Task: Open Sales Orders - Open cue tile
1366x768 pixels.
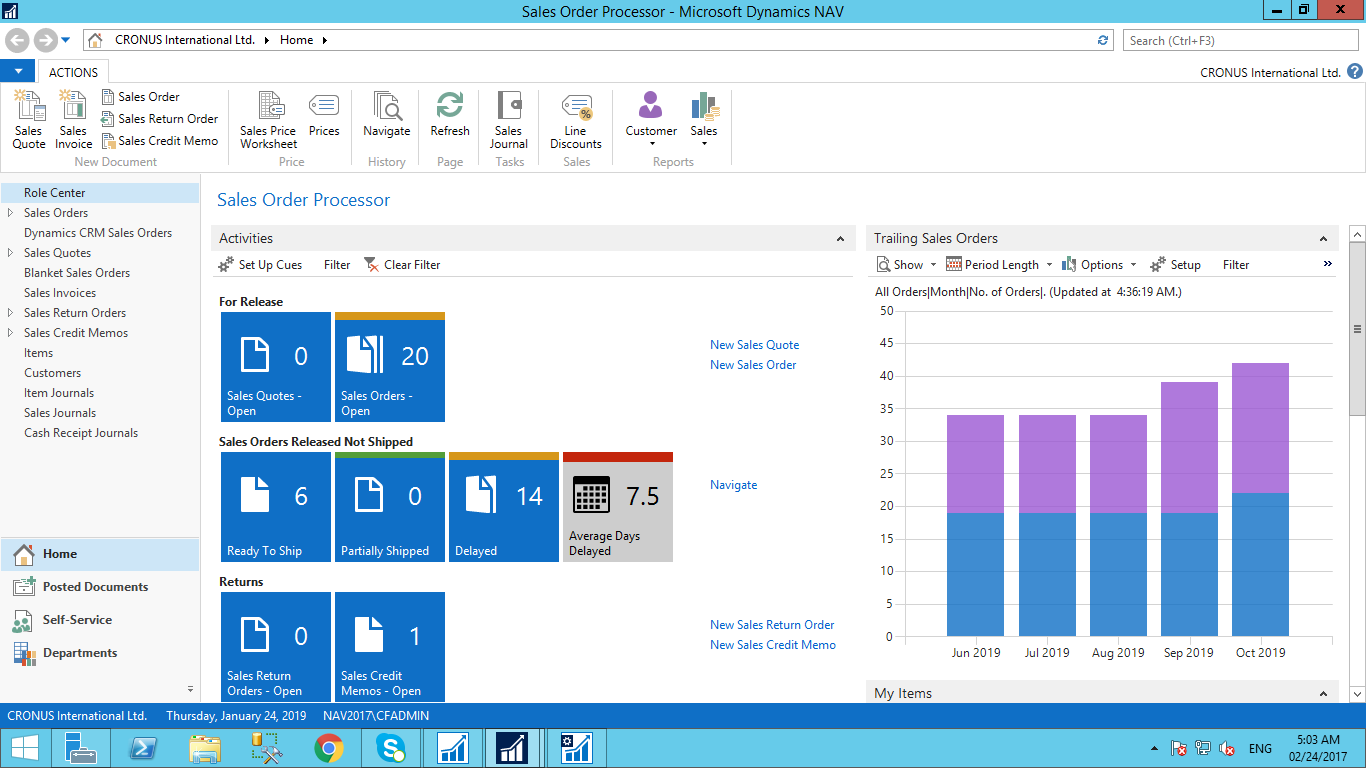Action: tap(390, 367)
